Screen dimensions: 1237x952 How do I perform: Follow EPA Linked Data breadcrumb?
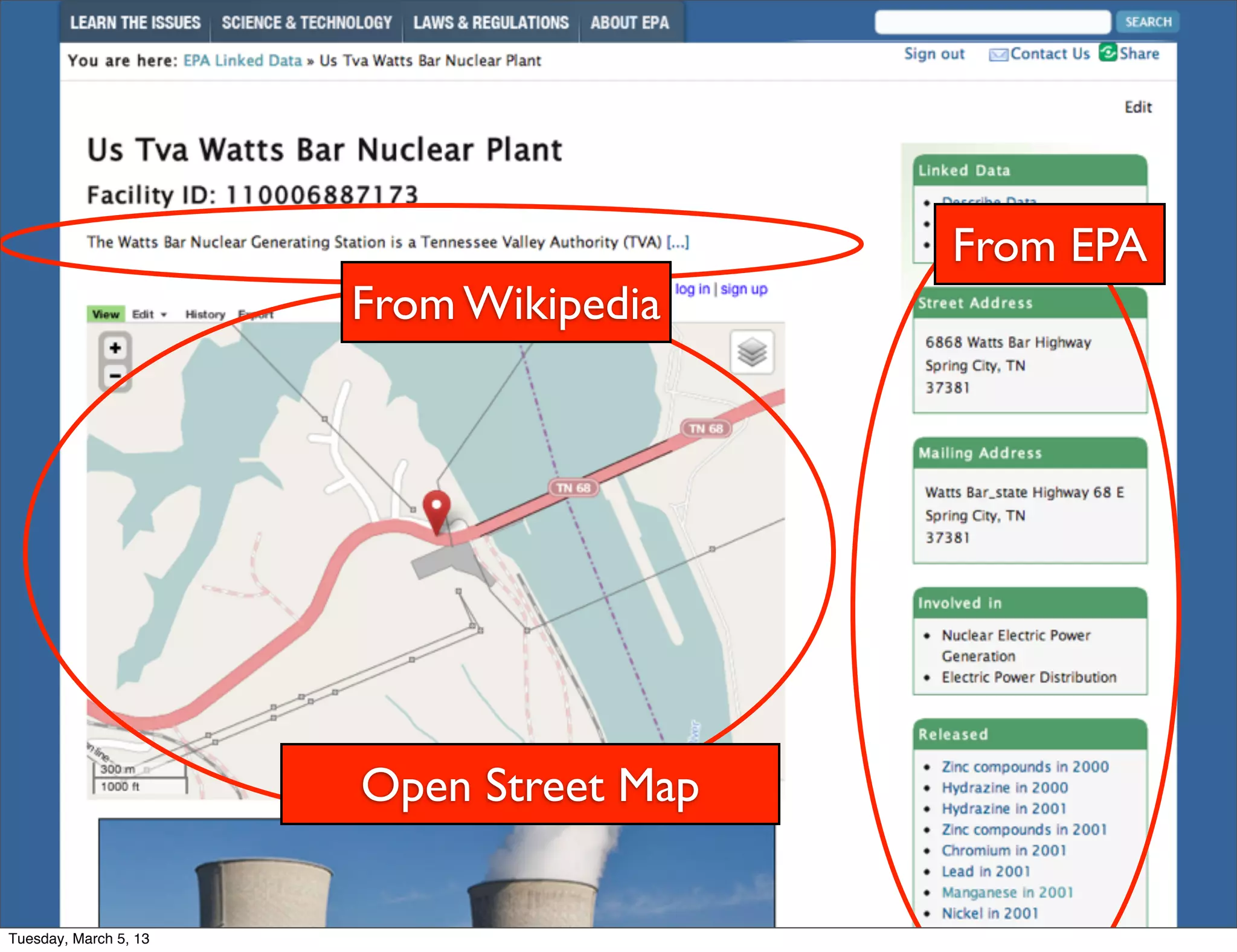point(242,60)
